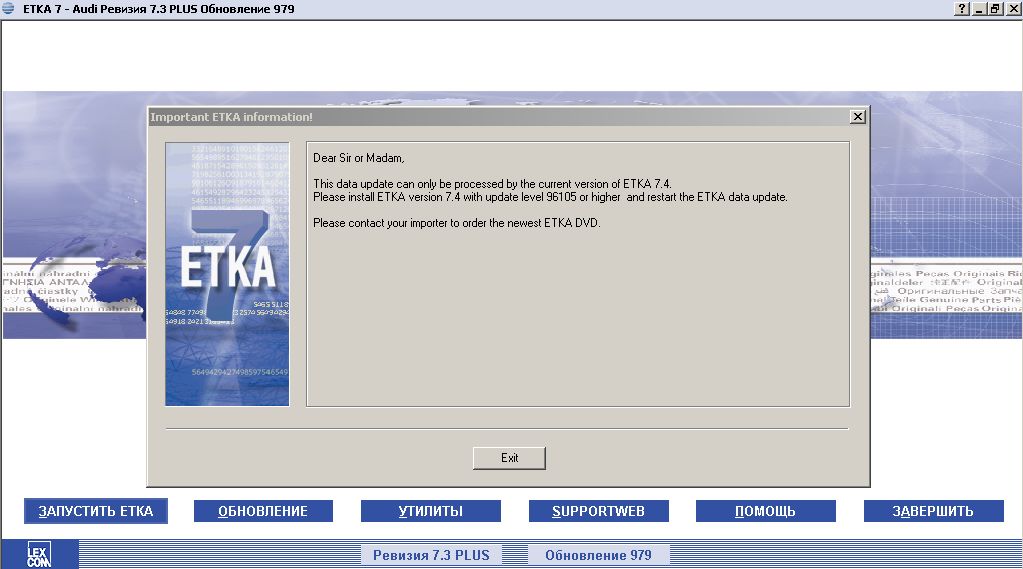Open the ОБНОВЛЕНИЕ update section
This screenshot has height=569, width=1023.
263,511
